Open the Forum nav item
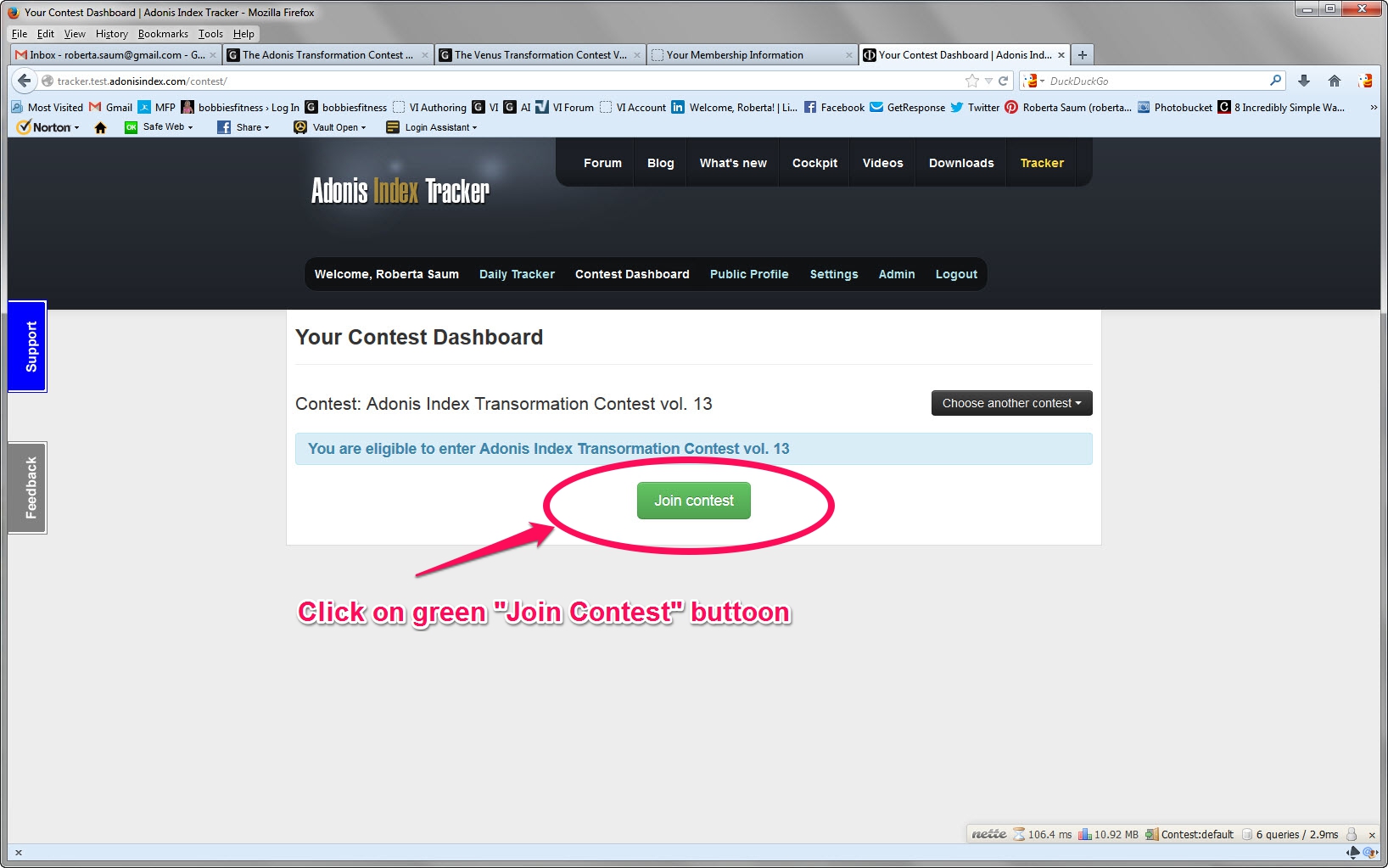 coord(602,163)
